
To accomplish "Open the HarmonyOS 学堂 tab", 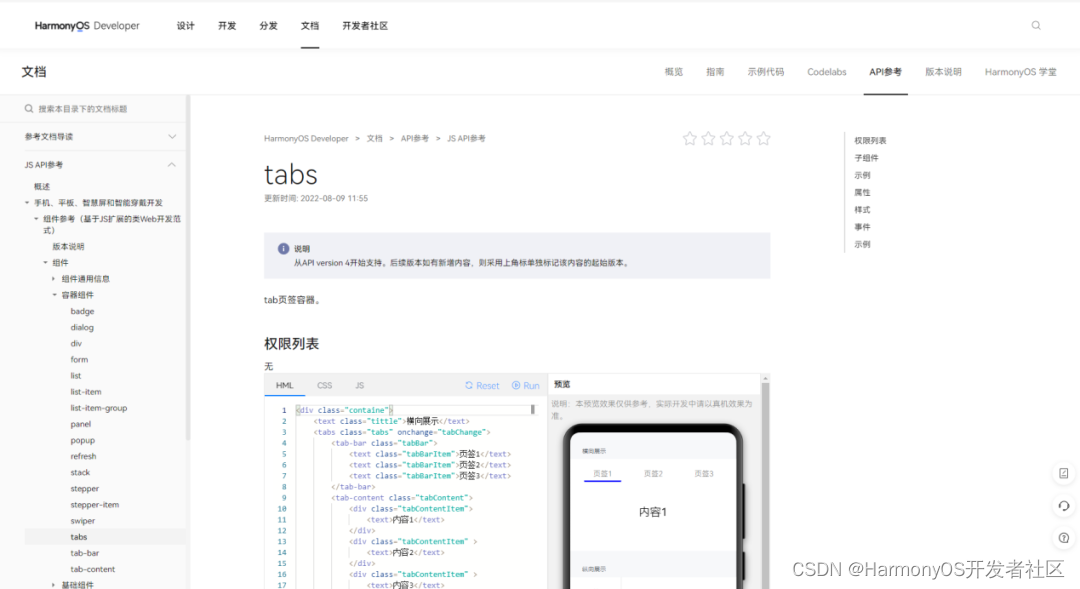I will point(1020,72).
